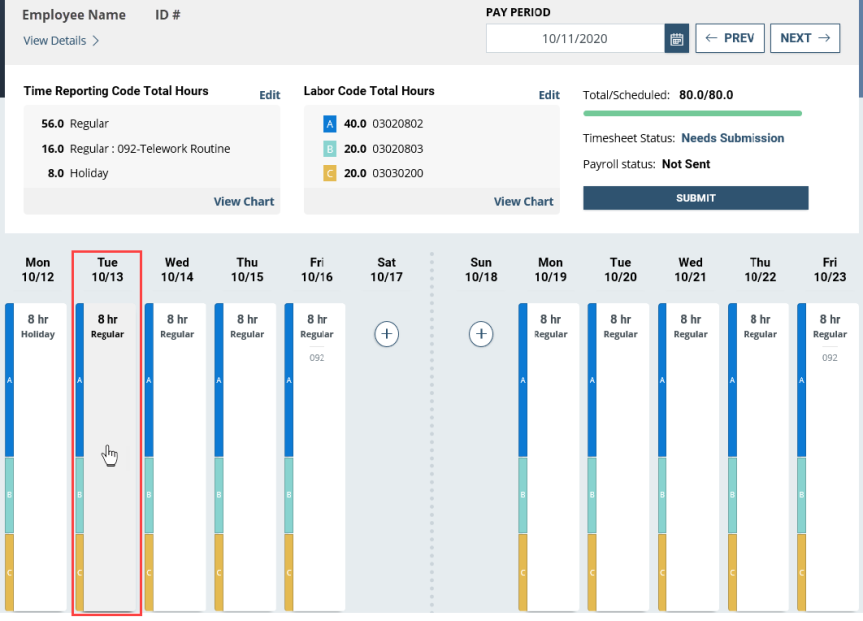Open the pay period calendar picker
The width and height of the screenshot is (863, 621).
[x=677, y=39]
